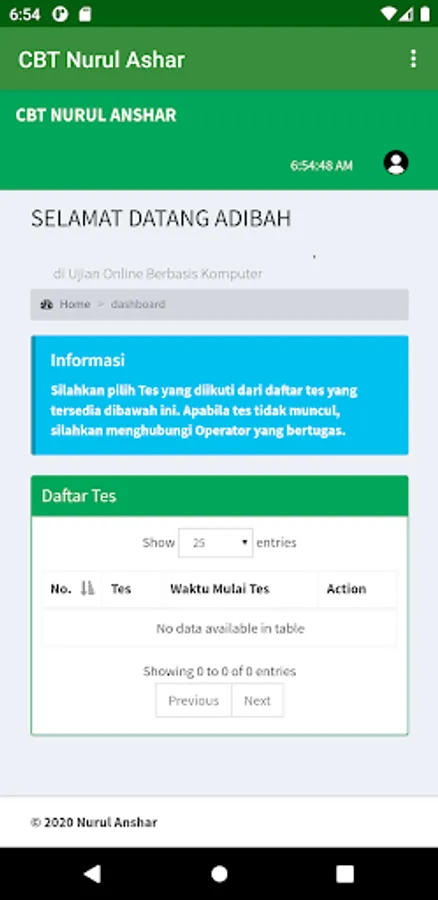The height and width of the screenshot is (900, 438).
Task: Tap the Wi-Fi status bar icon
Action: click(389, 14)
